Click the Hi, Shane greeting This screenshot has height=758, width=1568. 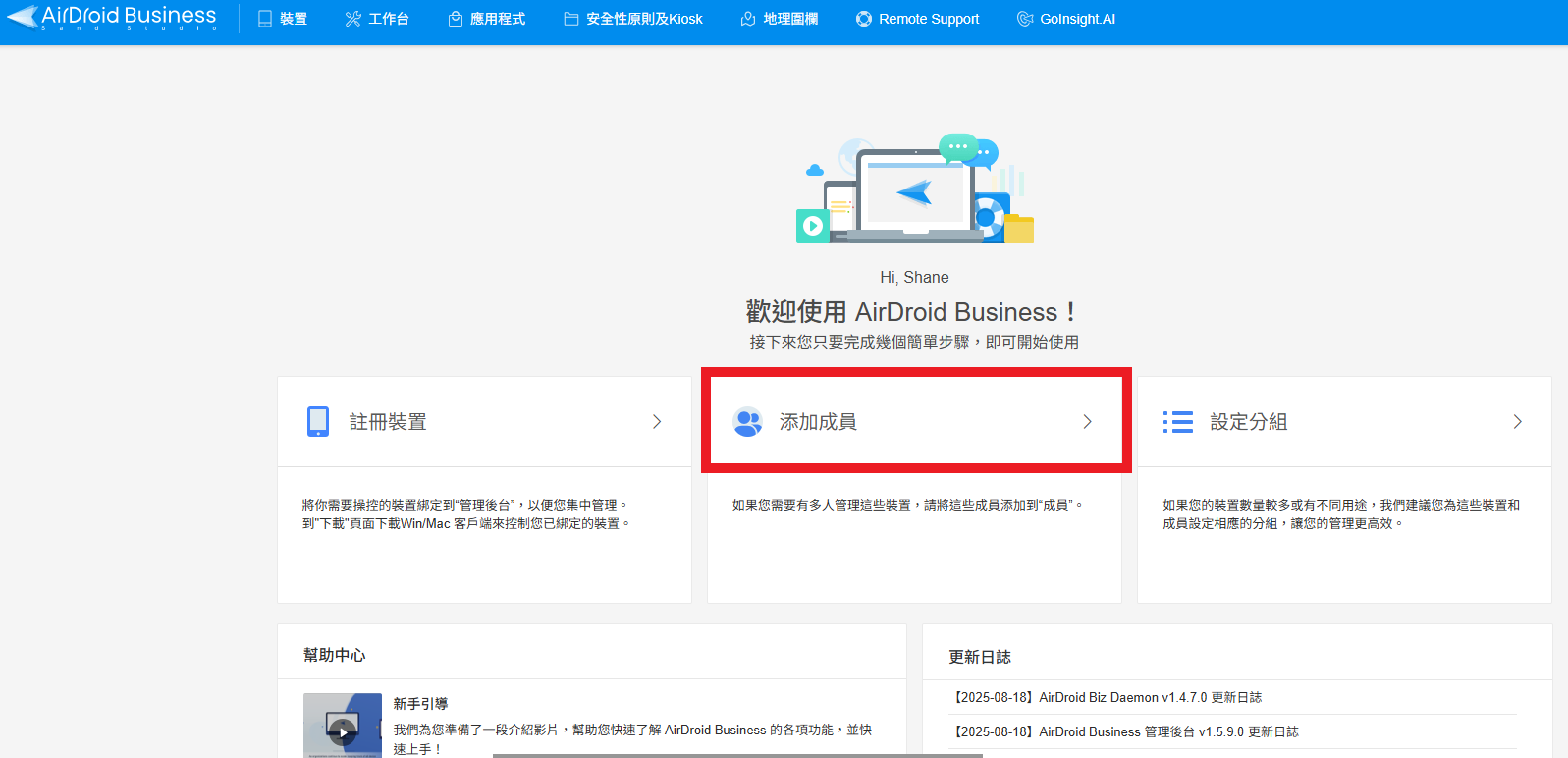click(x=914, y=278)
